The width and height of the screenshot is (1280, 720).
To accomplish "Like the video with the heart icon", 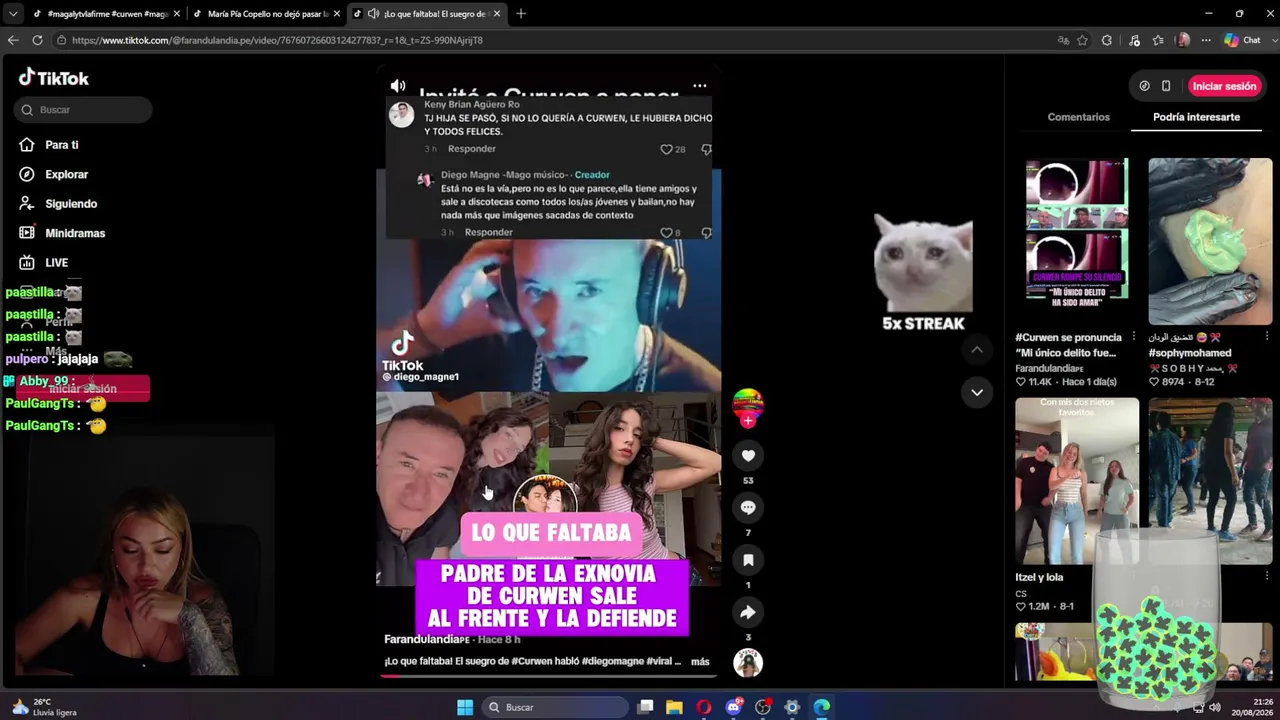I will (748, 456).
